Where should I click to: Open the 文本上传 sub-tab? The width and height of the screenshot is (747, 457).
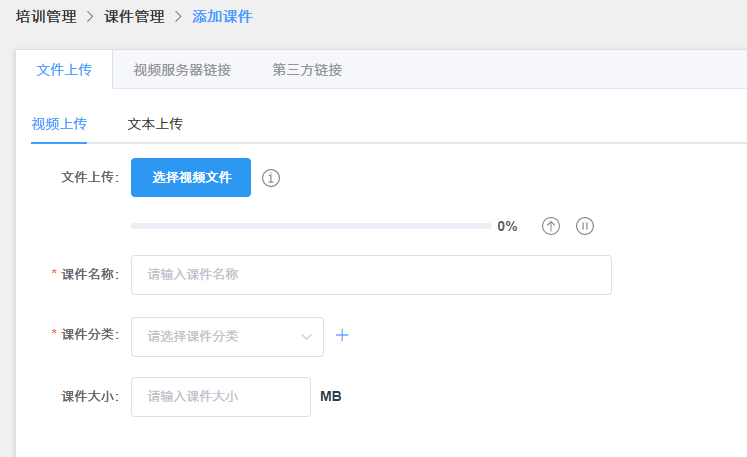(x=155, y=124)
